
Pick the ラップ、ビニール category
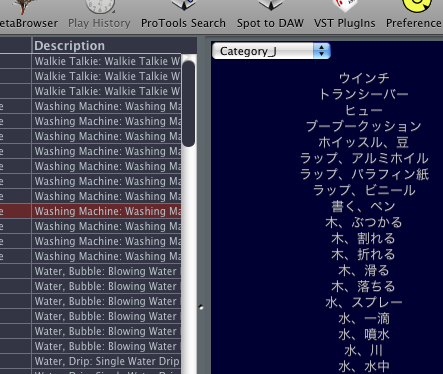click(364, 190)
